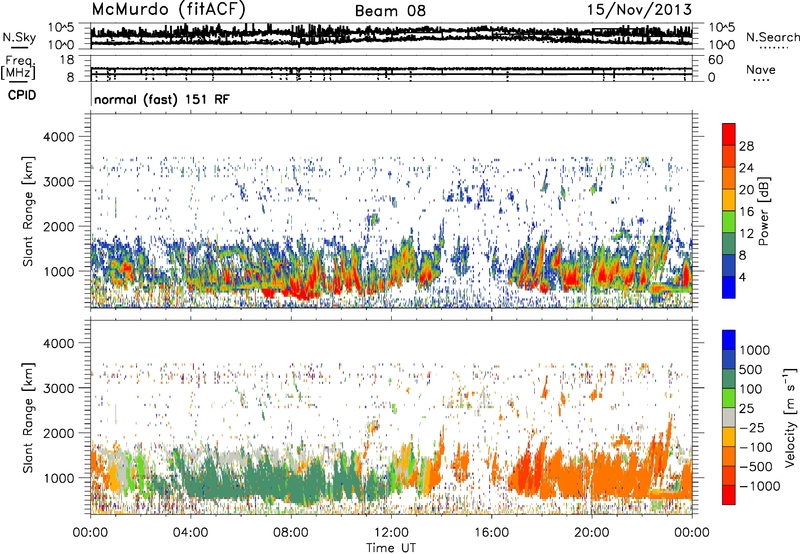Click the 'Nave' label

point(760,69)
